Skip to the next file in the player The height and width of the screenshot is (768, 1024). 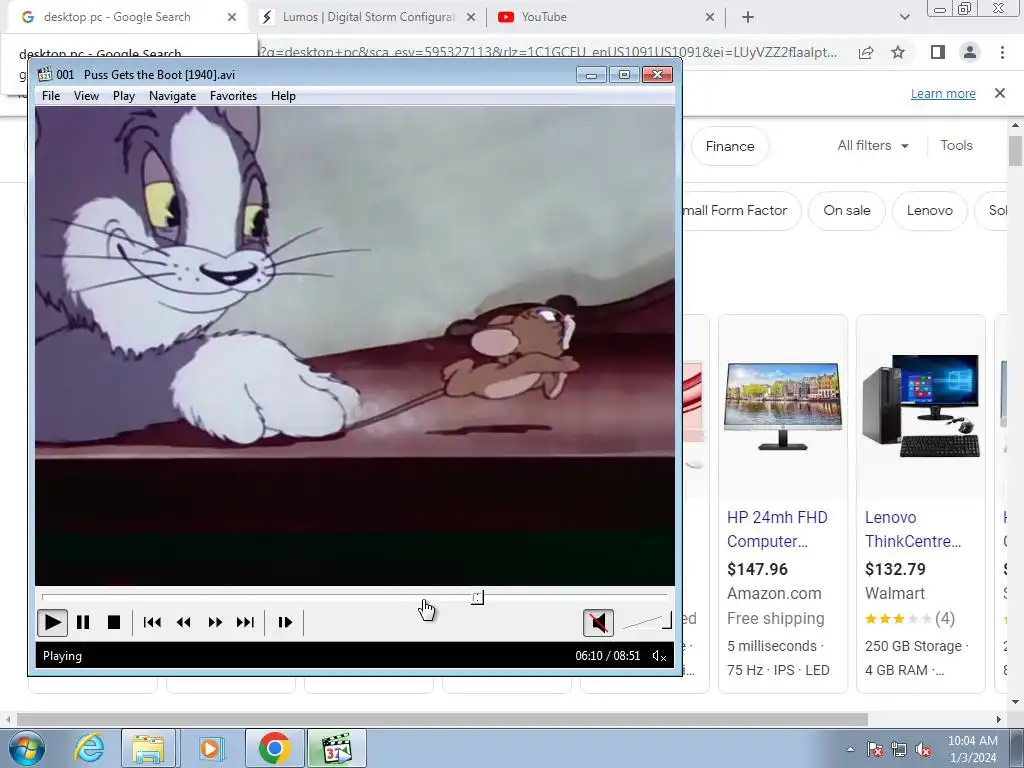tap(246, 622)
